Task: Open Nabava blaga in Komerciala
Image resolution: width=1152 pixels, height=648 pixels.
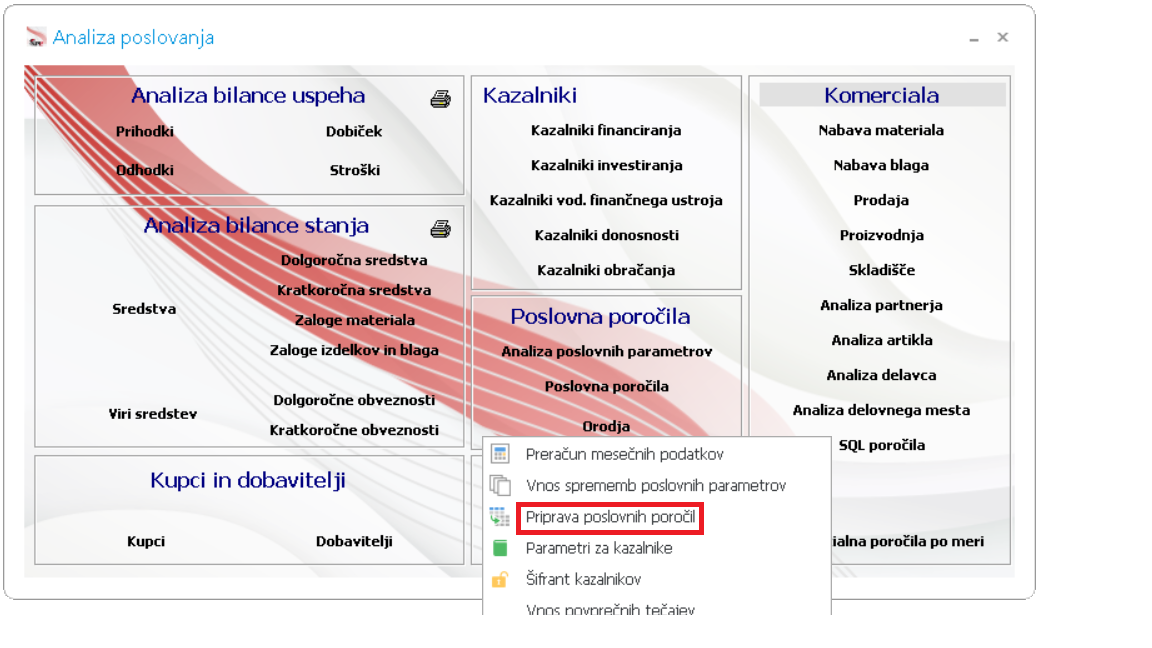Action: point(881,165)
